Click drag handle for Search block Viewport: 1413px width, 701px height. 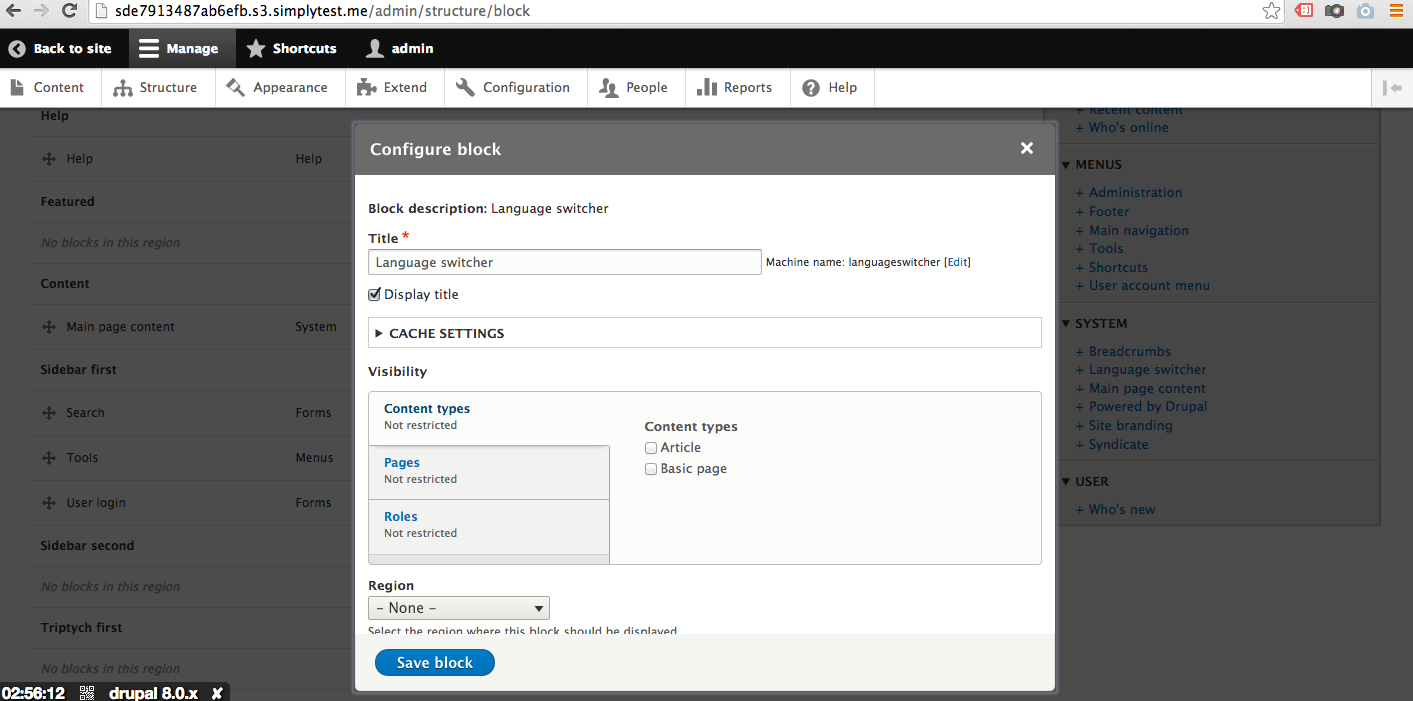(49, 413)
